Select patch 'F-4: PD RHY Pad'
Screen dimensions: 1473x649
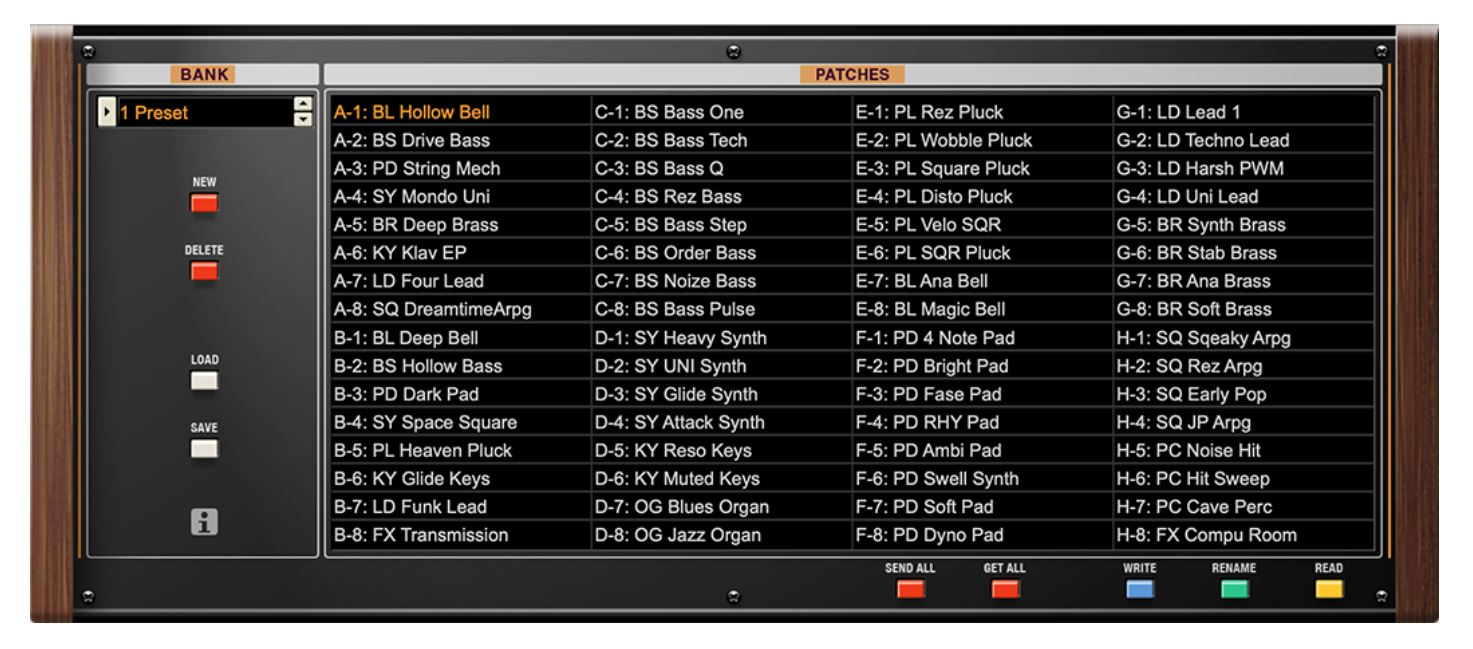pos(983,422)
